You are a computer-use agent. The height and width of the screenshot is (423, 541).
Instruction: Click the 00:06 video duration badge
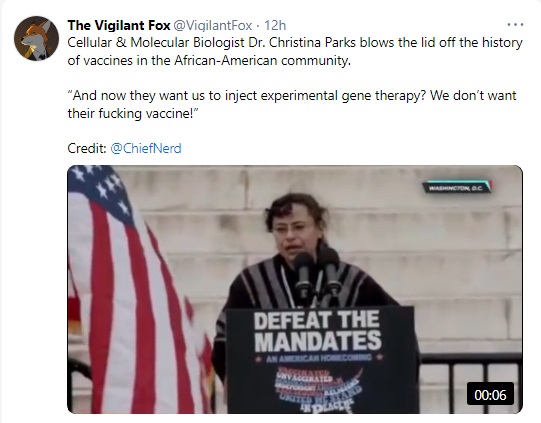coord(490,394)
